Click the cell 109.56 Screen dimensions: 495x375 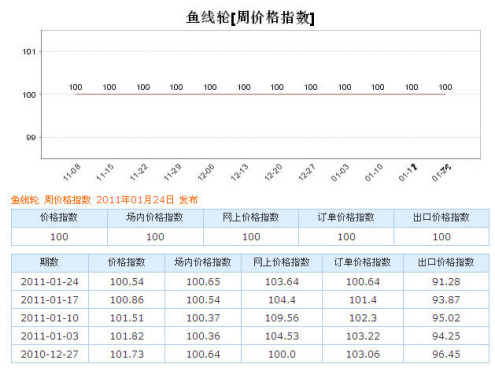pos(282,318)
